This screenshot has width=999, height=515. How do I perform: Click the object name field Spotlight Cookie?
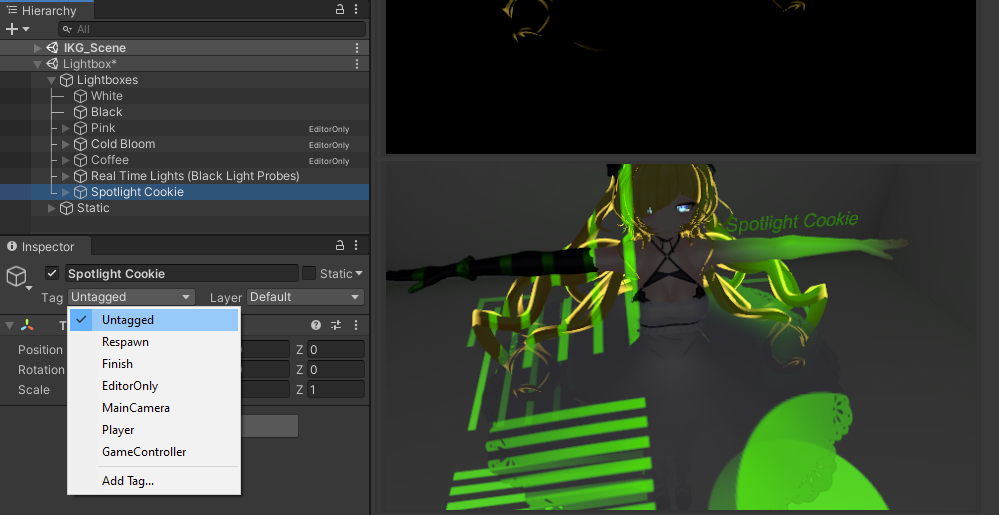pyautogui.click(x=182, y=273)
